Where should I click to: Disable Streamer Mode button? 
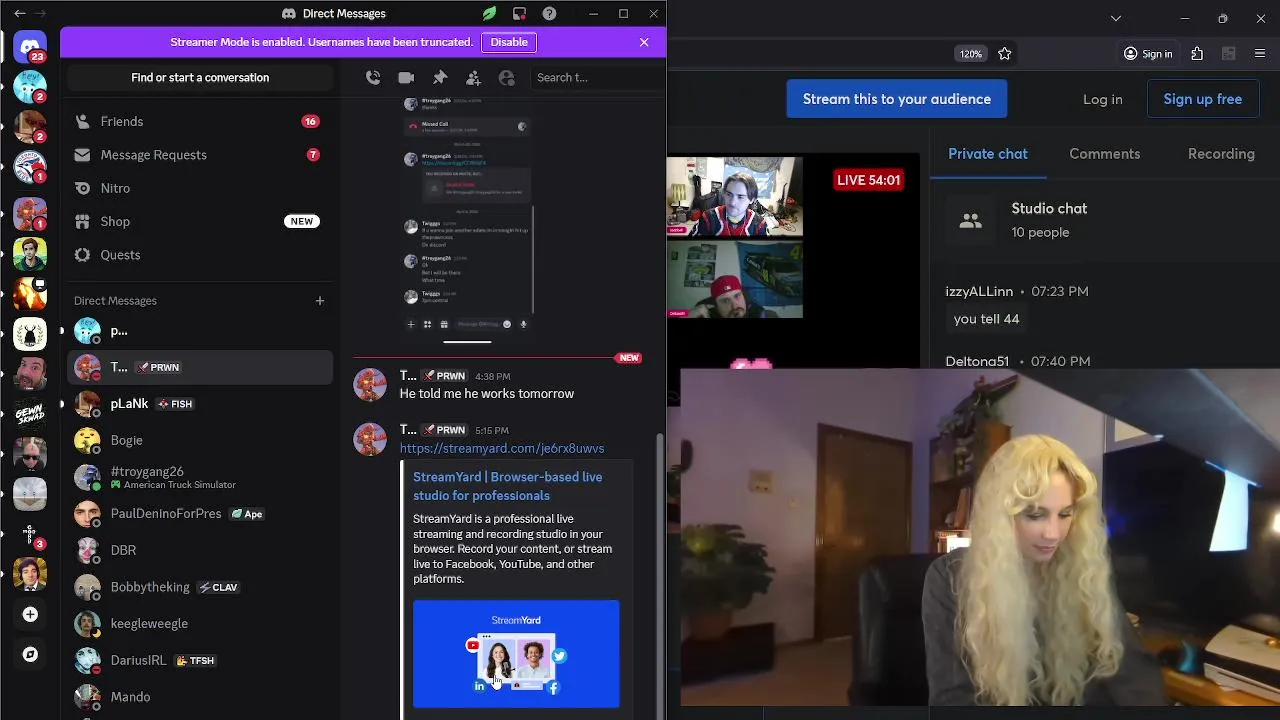click(x=509, y=42)
